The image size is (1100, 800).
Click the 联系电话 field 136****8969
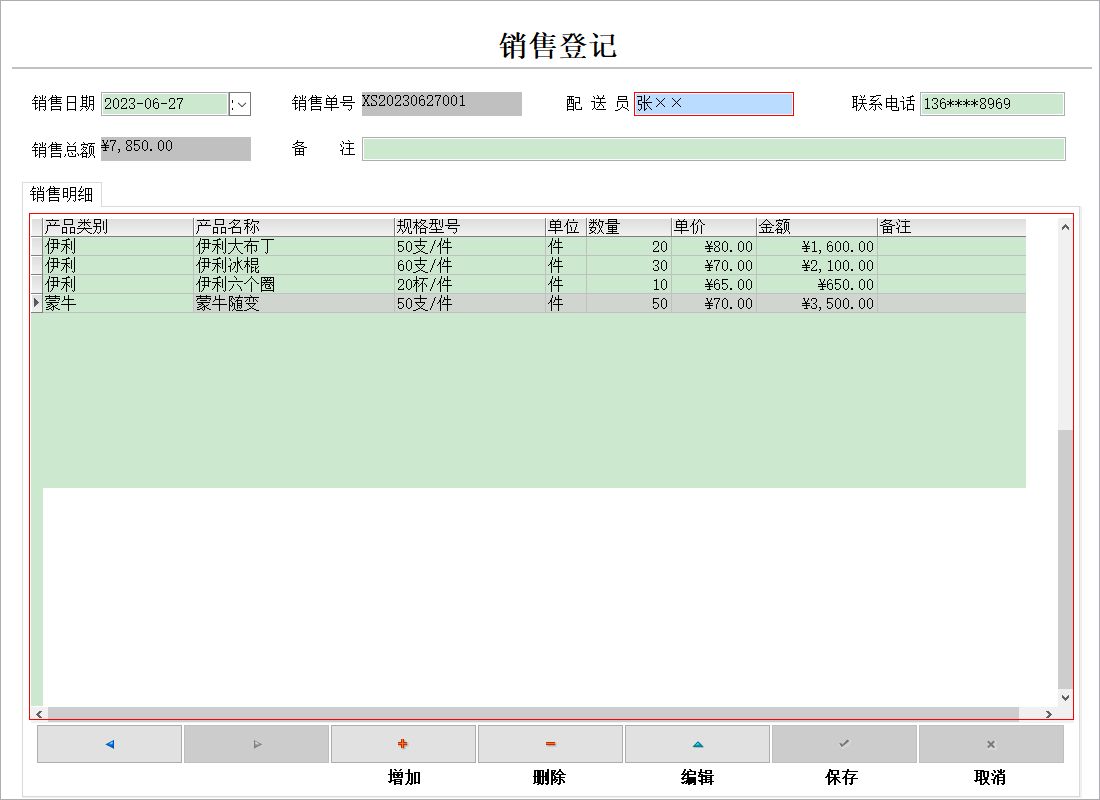[x=992, y=104]
